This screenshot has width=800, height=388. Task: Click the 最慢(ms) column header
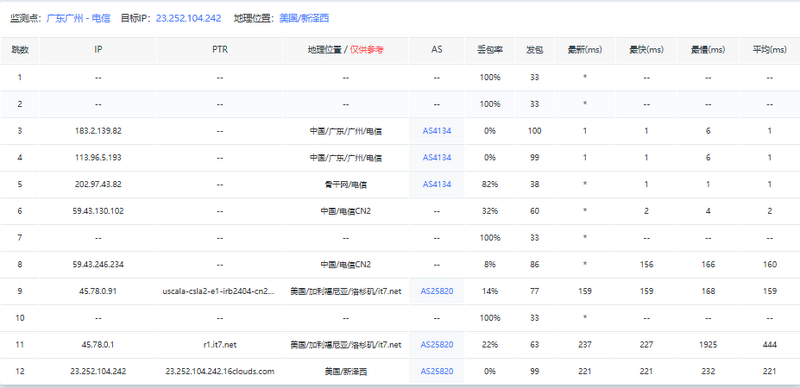coord(708,50)
